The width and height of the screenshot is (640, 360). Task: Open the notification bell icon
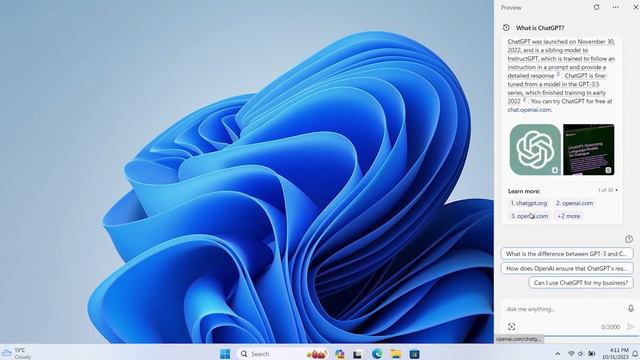[635, 353]
